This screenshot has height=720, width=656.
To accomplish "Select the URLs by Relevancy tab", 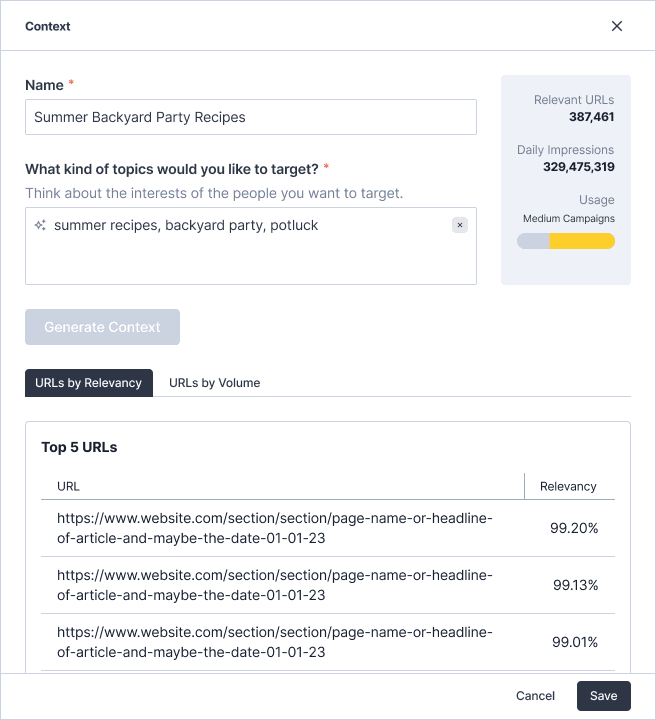I will [x=89, y=383].
